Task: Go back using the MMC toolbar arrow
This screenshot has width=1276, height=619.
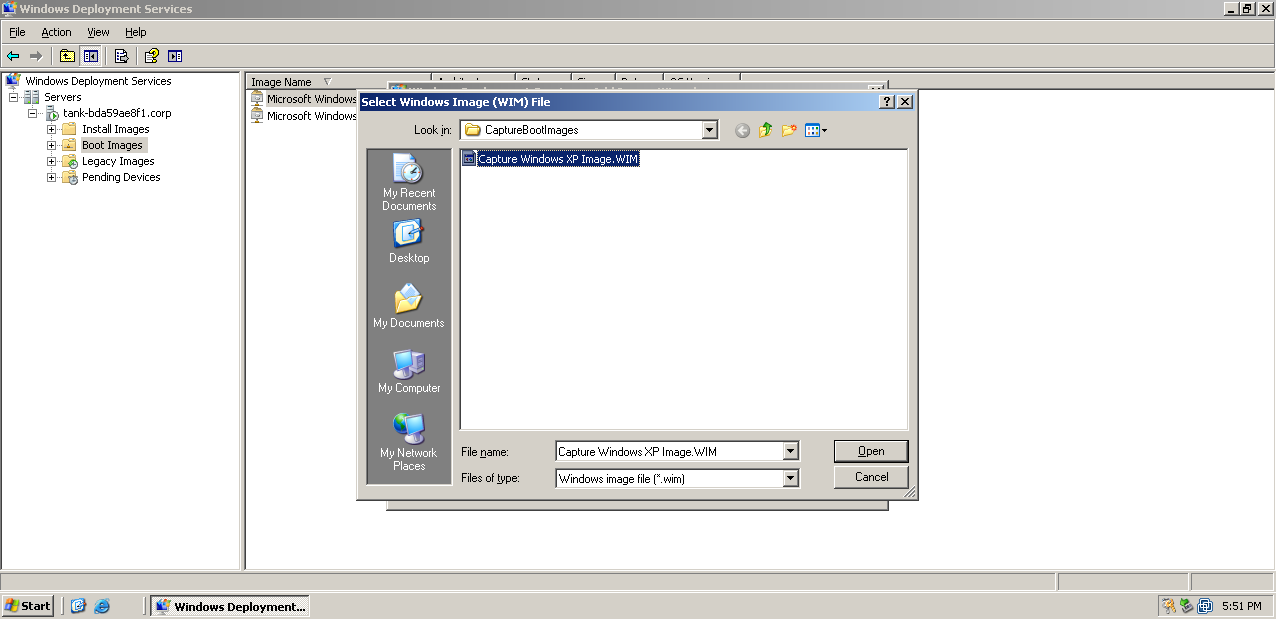Action: pyautogui.click(x=13, y=56)
